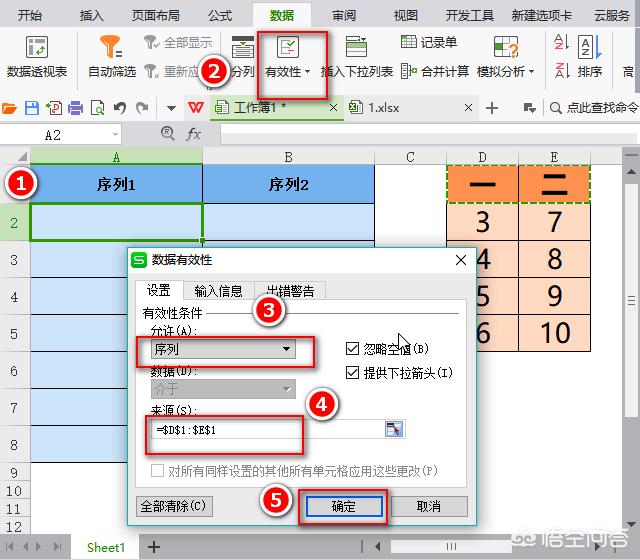Print the sheet with the printer icon
This screenshot has width=640, height=560.
(76, 108)
